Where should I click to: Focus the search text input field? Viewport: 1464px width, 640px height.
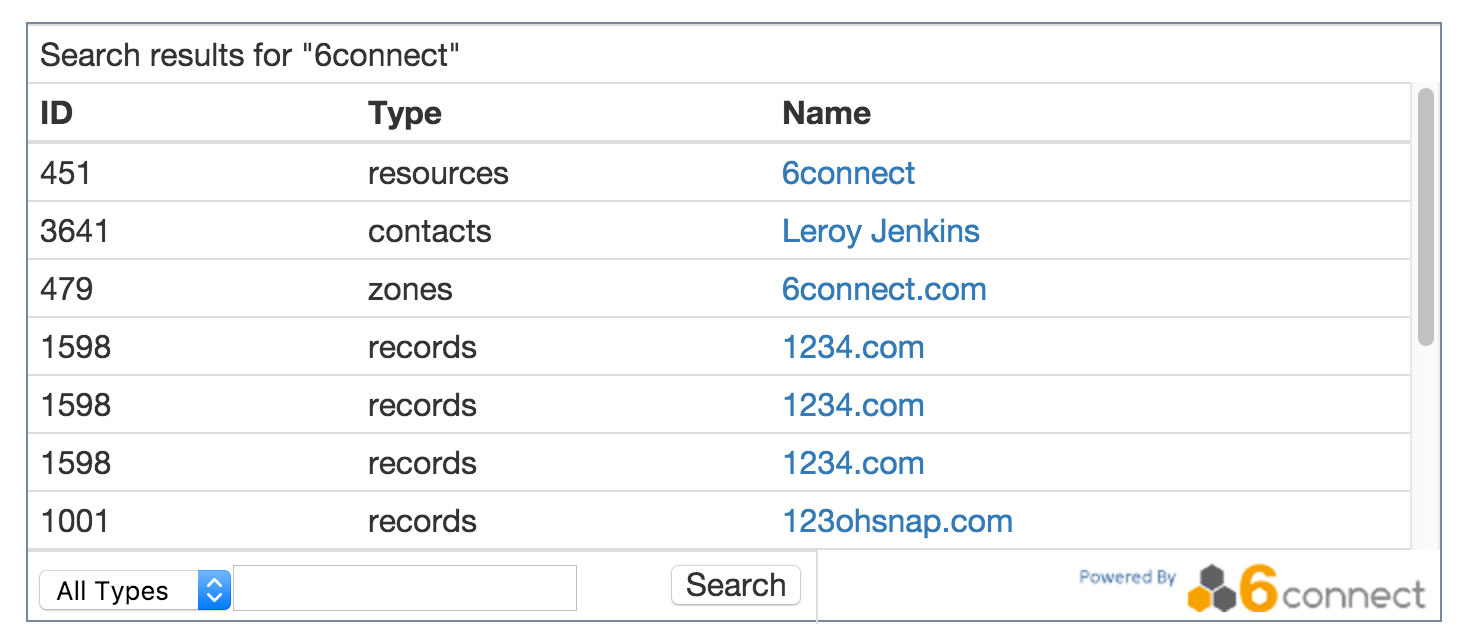coord(405,588)
